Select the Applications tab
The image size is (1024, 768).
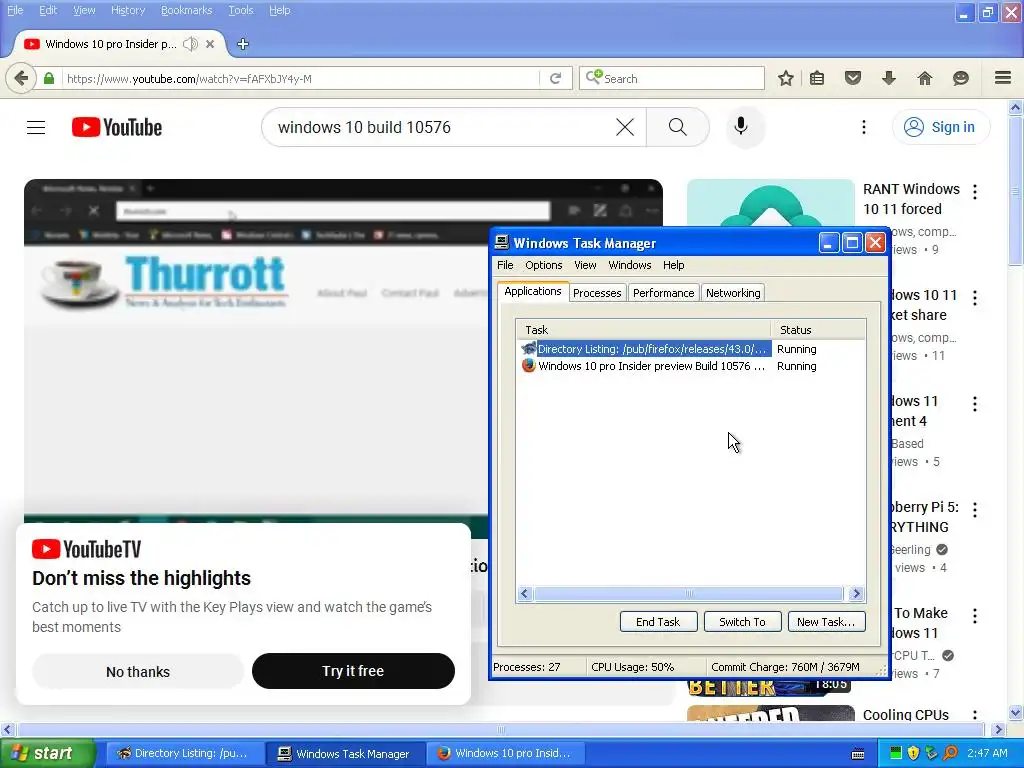tap(533, 291)
